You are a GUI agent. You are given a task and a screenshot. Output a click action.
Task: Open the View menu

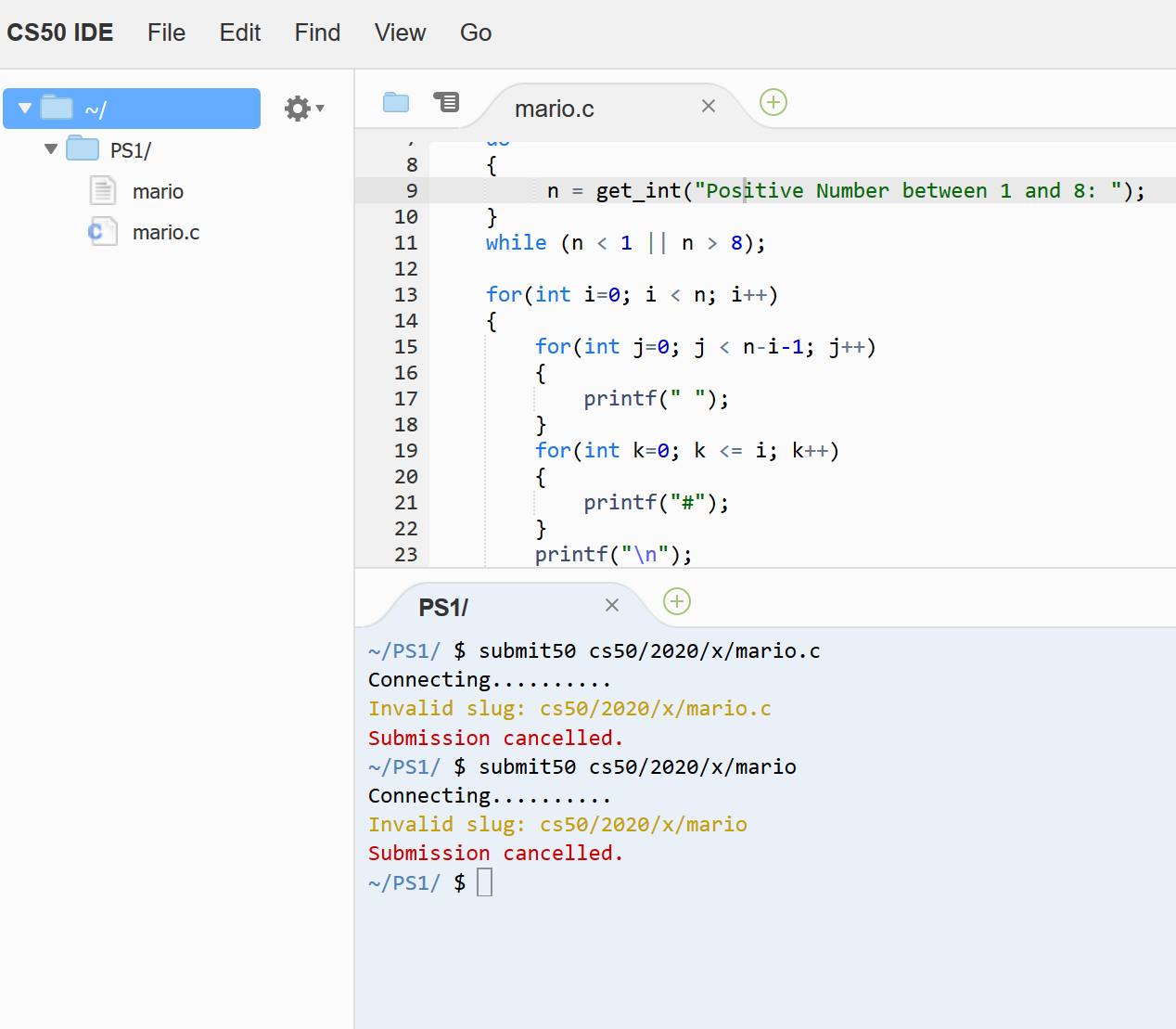(400, 32)
